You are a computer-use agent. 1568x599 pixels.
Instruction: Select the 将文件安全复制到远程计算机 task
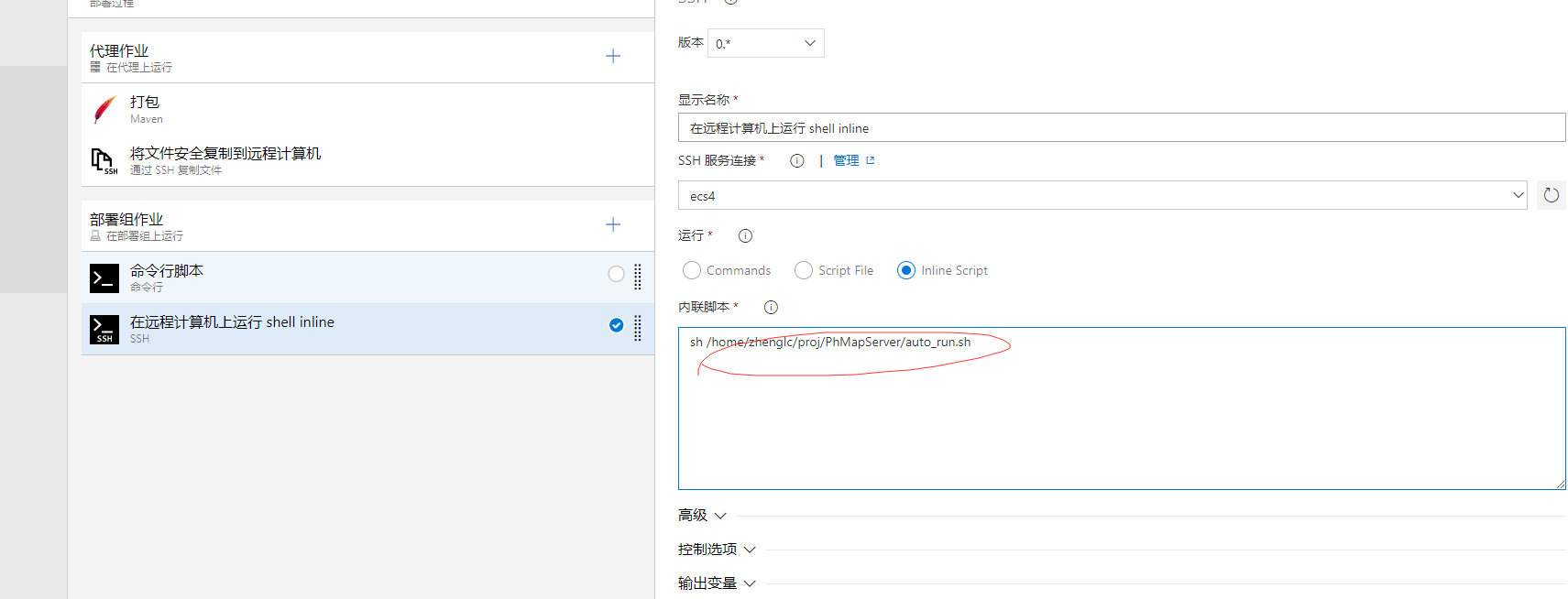225,154
